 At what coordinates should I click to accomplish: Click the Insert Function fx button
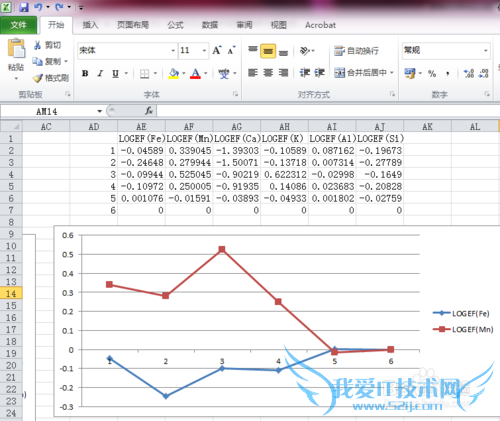[149, 111]
